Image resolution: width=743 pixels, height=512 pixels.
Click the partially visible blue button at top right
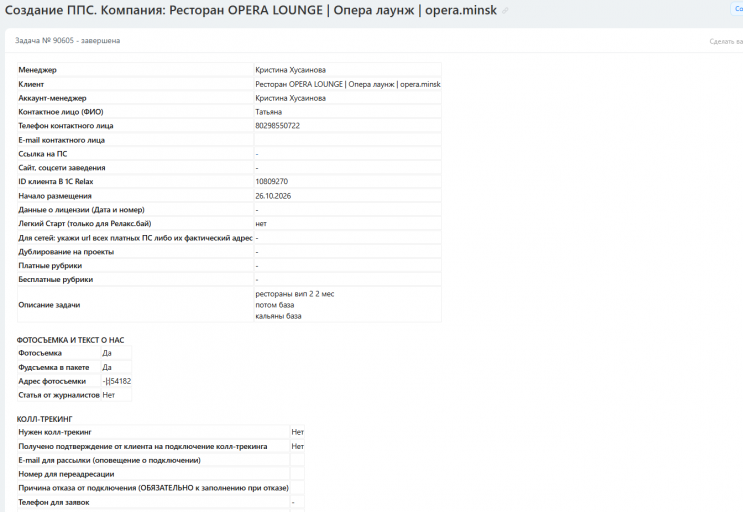point(737,9)
